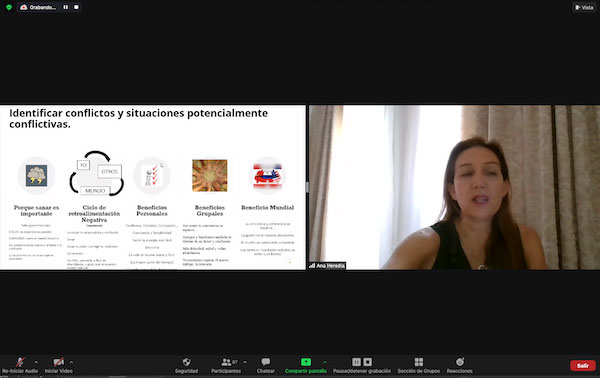This screenshot has height=378, width=600.
Task: Start camera with Iniciar Video icon
Action: (59, 362)
